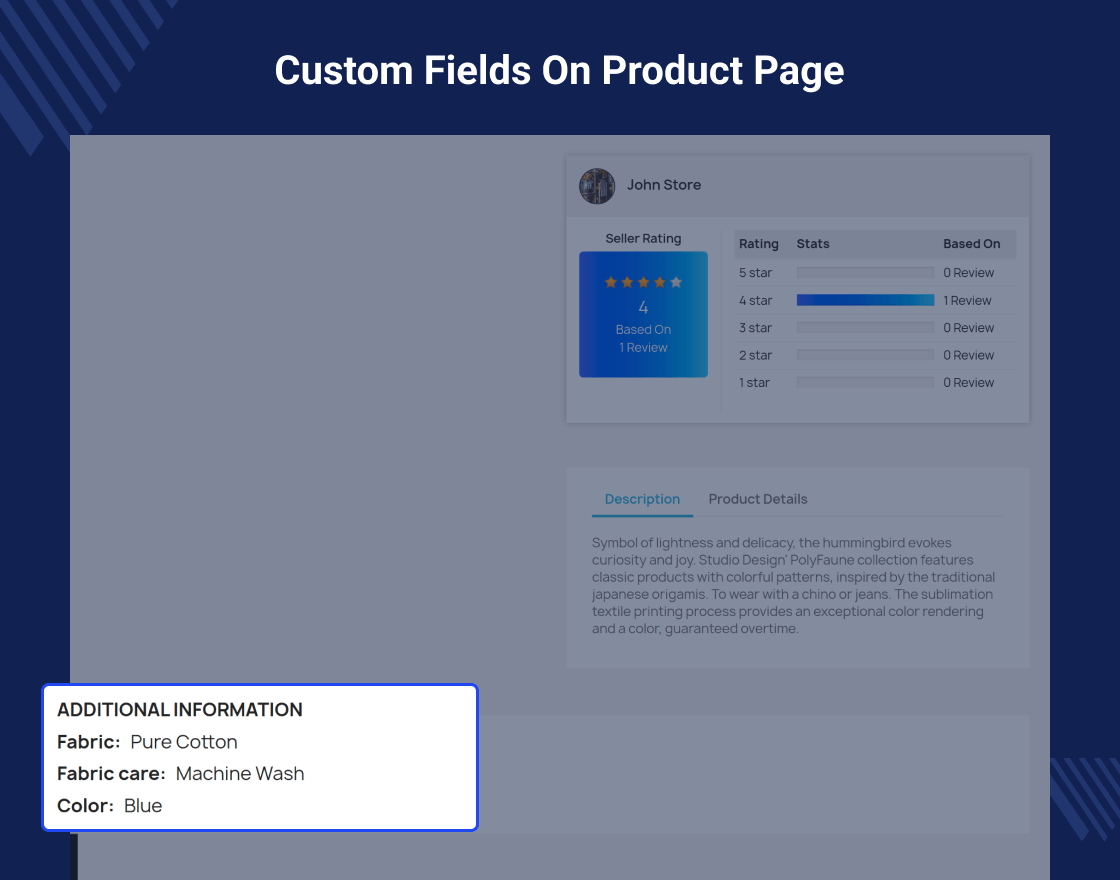Click the 'Rating' column header
Viewport: 1120px width, 880px height.
759,244
